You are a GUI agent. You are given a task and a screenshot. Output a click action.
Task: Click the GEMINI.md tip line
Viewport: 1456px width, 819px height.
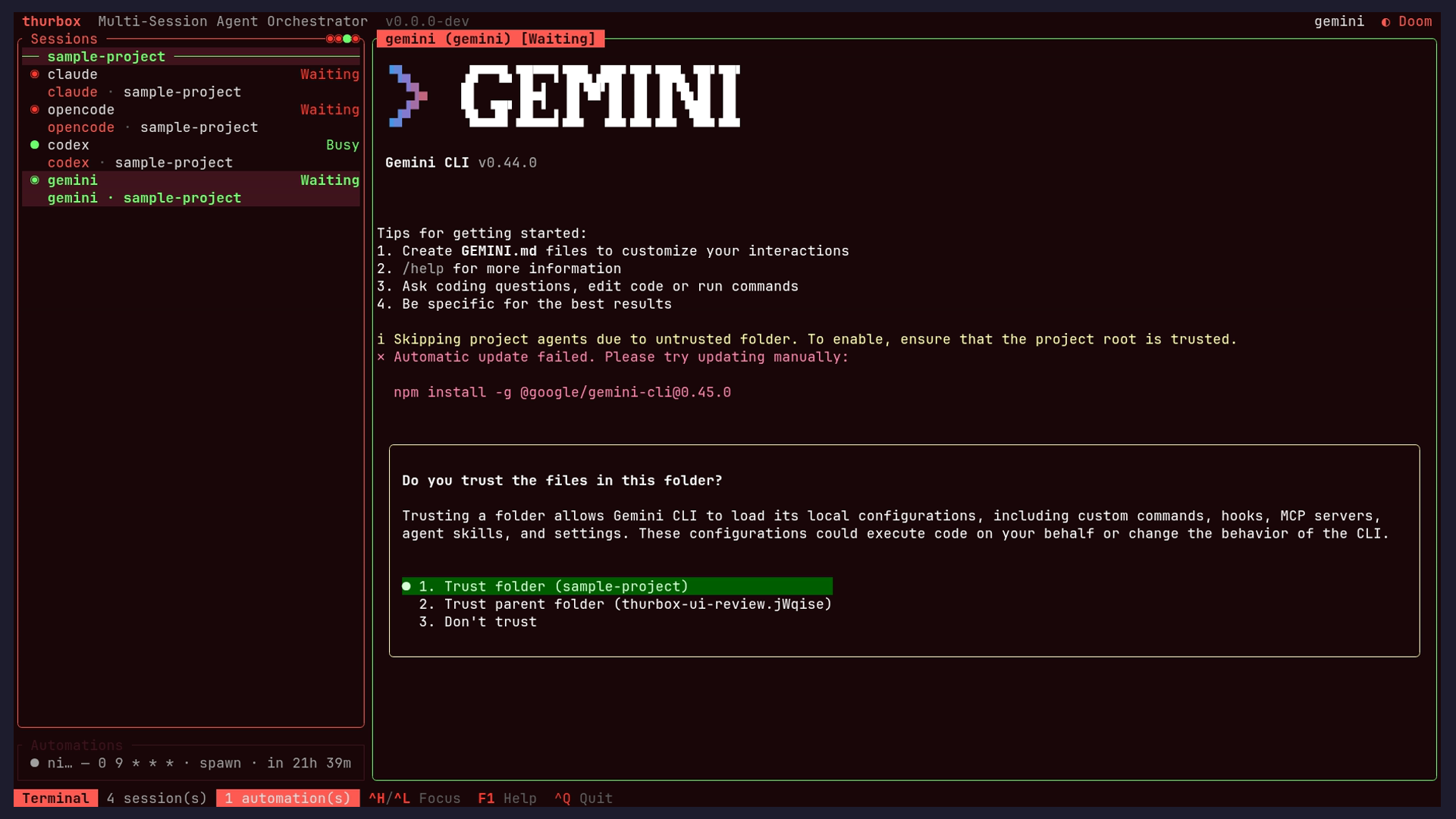pos(613,251)
